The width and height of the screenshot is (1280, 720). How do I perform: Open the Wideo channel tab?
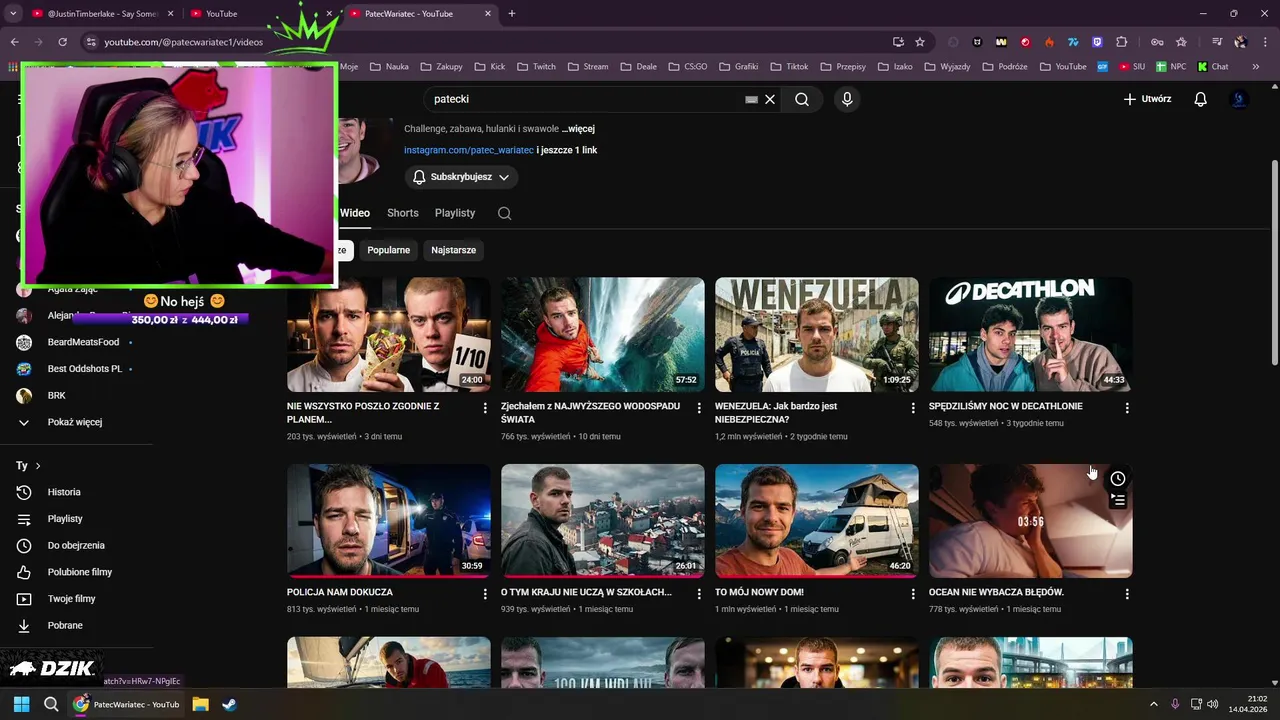(355, 213)
